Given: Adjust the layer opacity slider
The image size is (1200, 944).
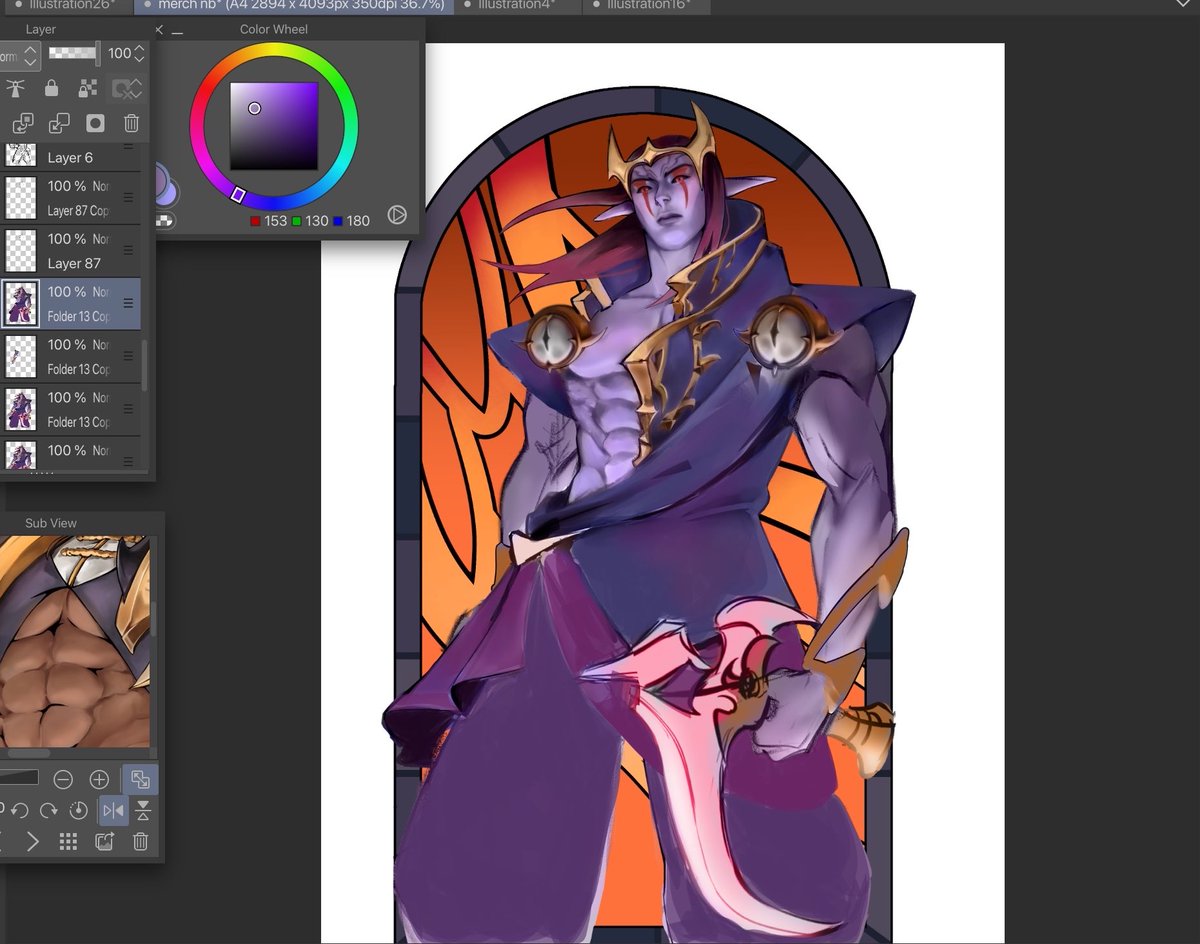Looking at the screenshot, I should pyautogui.click(x=75, y=53).
